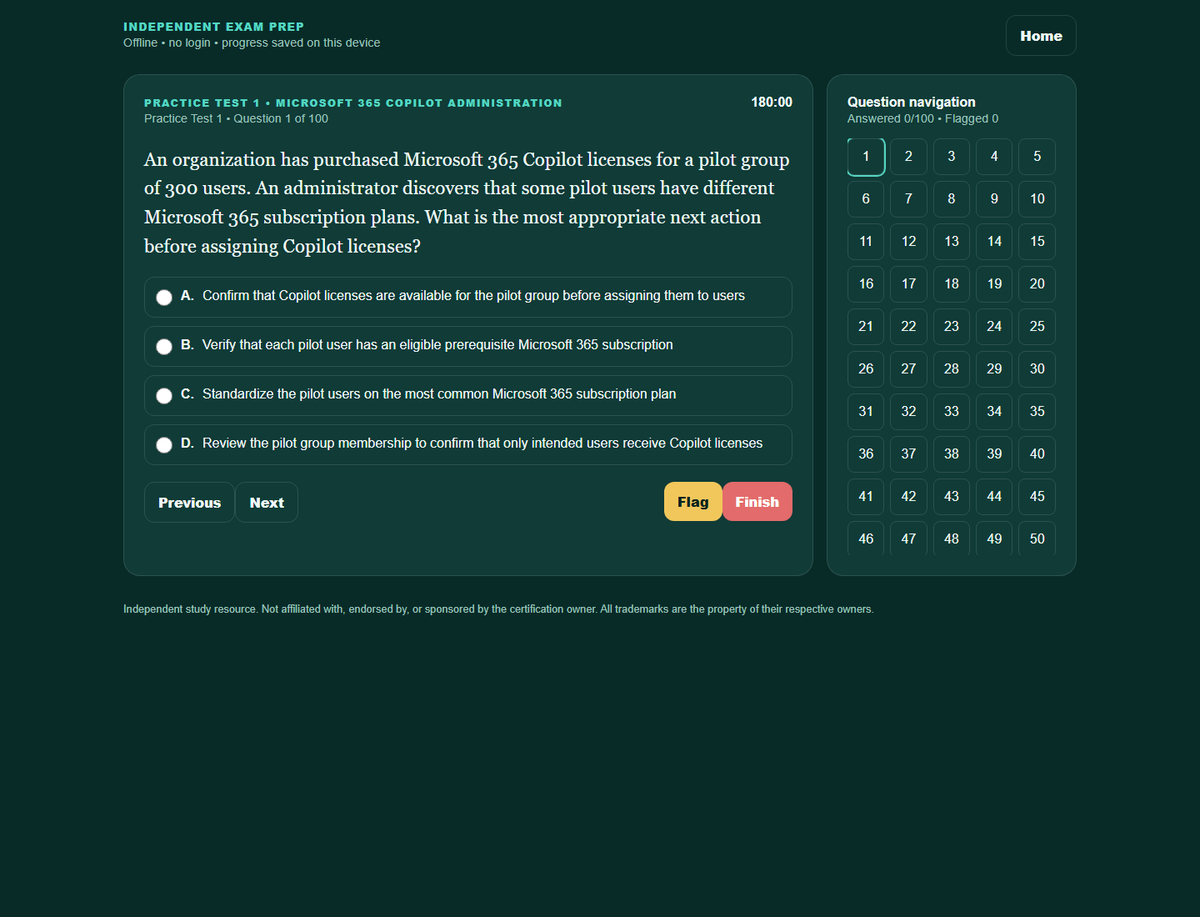
Task: Go to question 30
Action: pos(1037,368)
